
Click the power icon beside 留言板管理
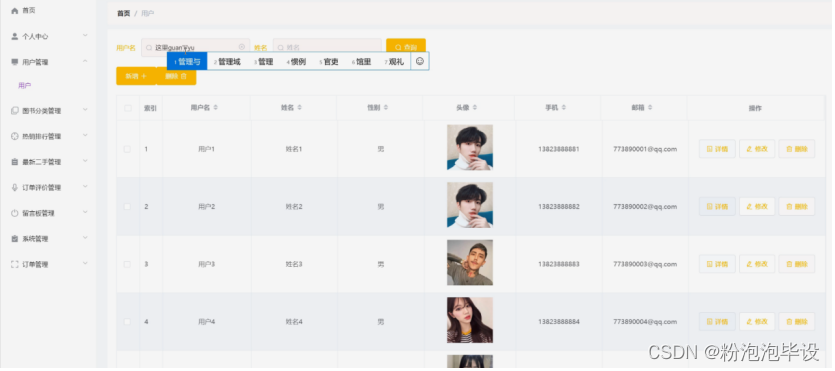tap(15, 213)
